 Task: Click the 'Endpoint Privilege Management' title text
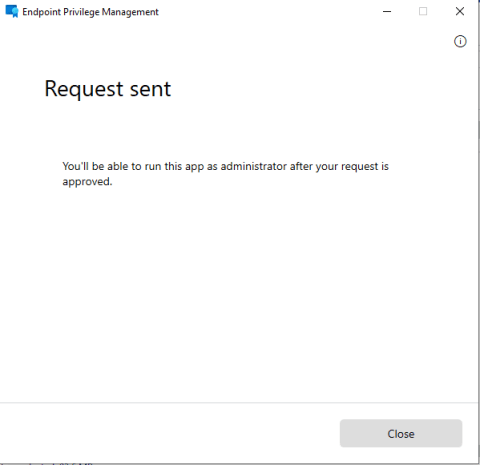[90, 12]
